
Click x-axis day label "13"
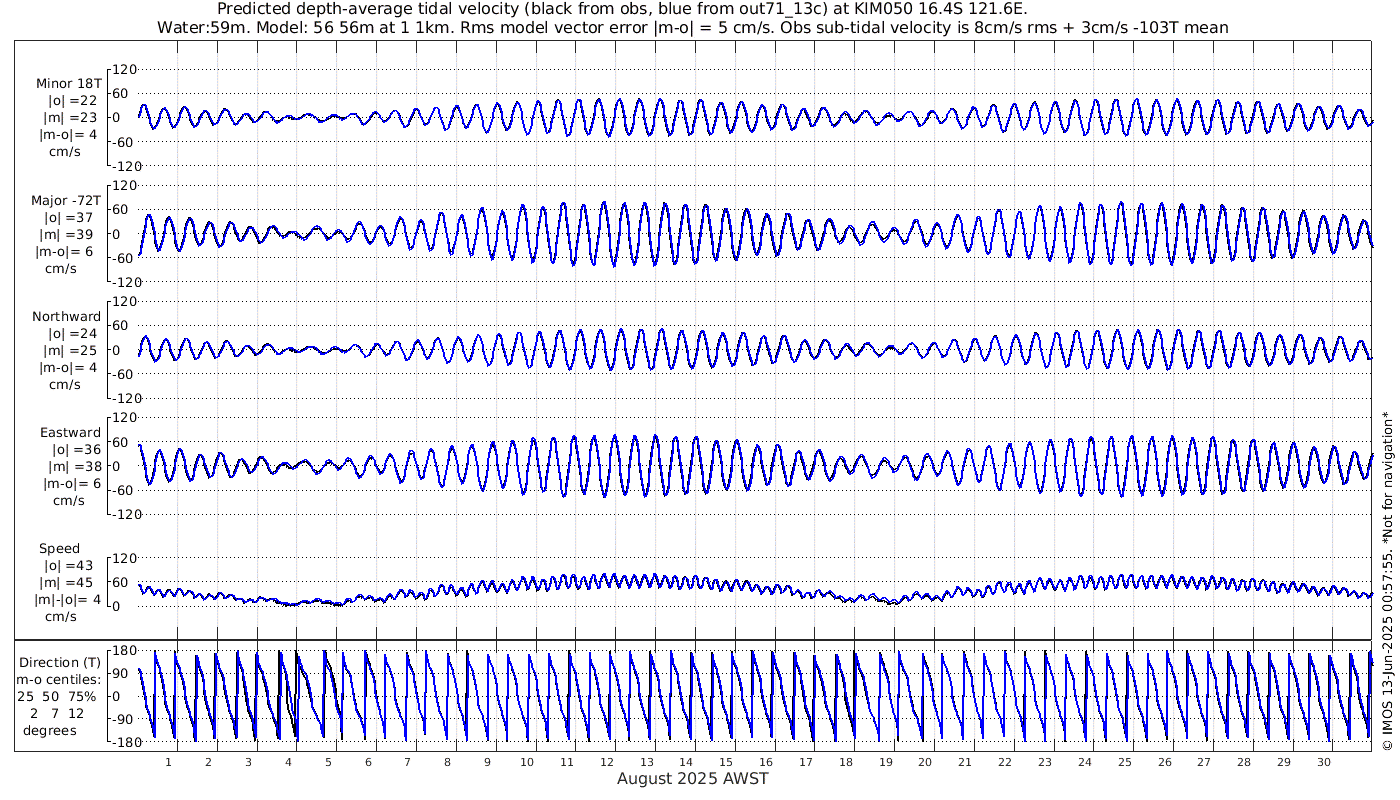pos(646,762)
